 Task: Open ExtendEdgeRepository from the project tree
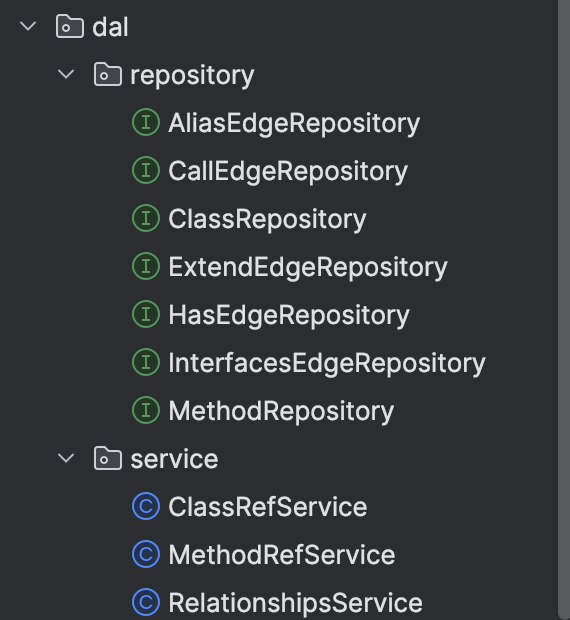[308, 267]
